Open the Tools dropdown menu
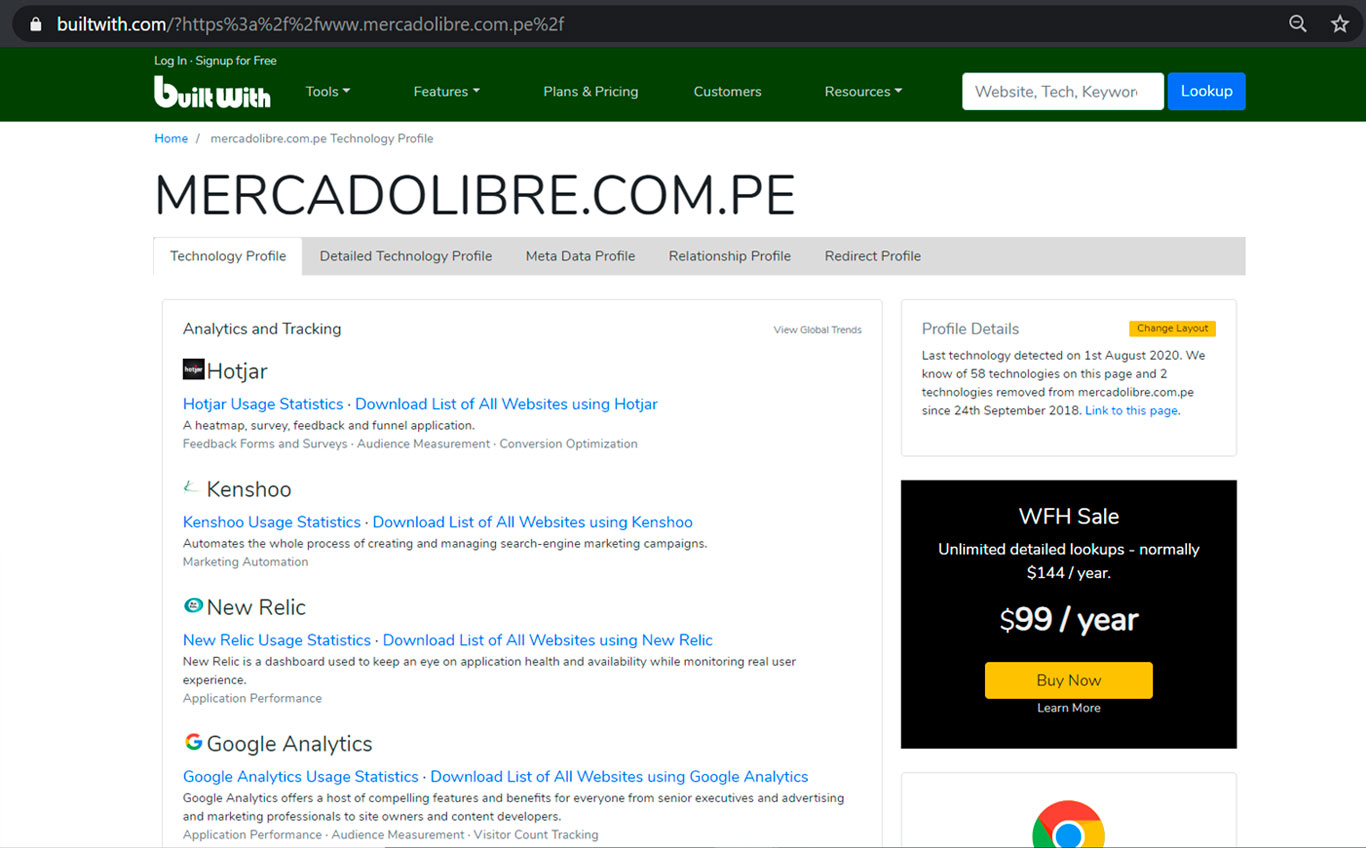 [328, 91]
